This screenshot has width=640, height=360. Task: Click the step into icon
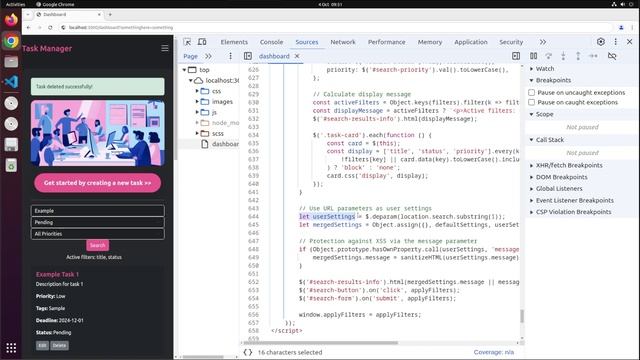(563, 56)
